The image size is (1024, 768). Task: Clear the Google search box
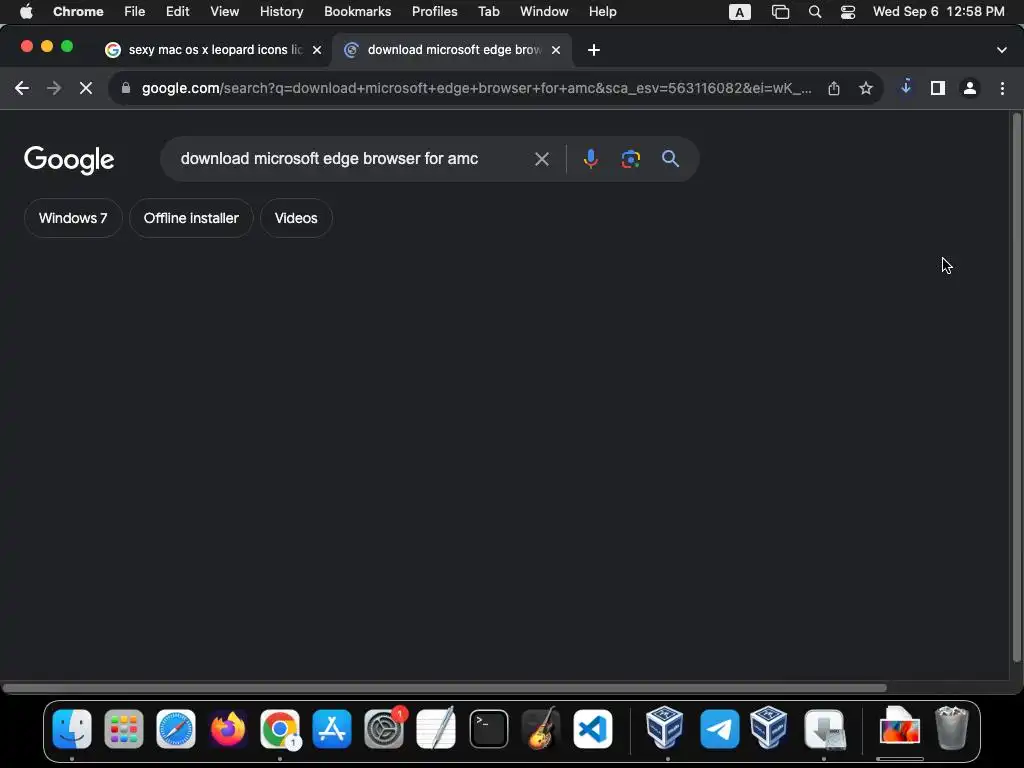[541, 159]
